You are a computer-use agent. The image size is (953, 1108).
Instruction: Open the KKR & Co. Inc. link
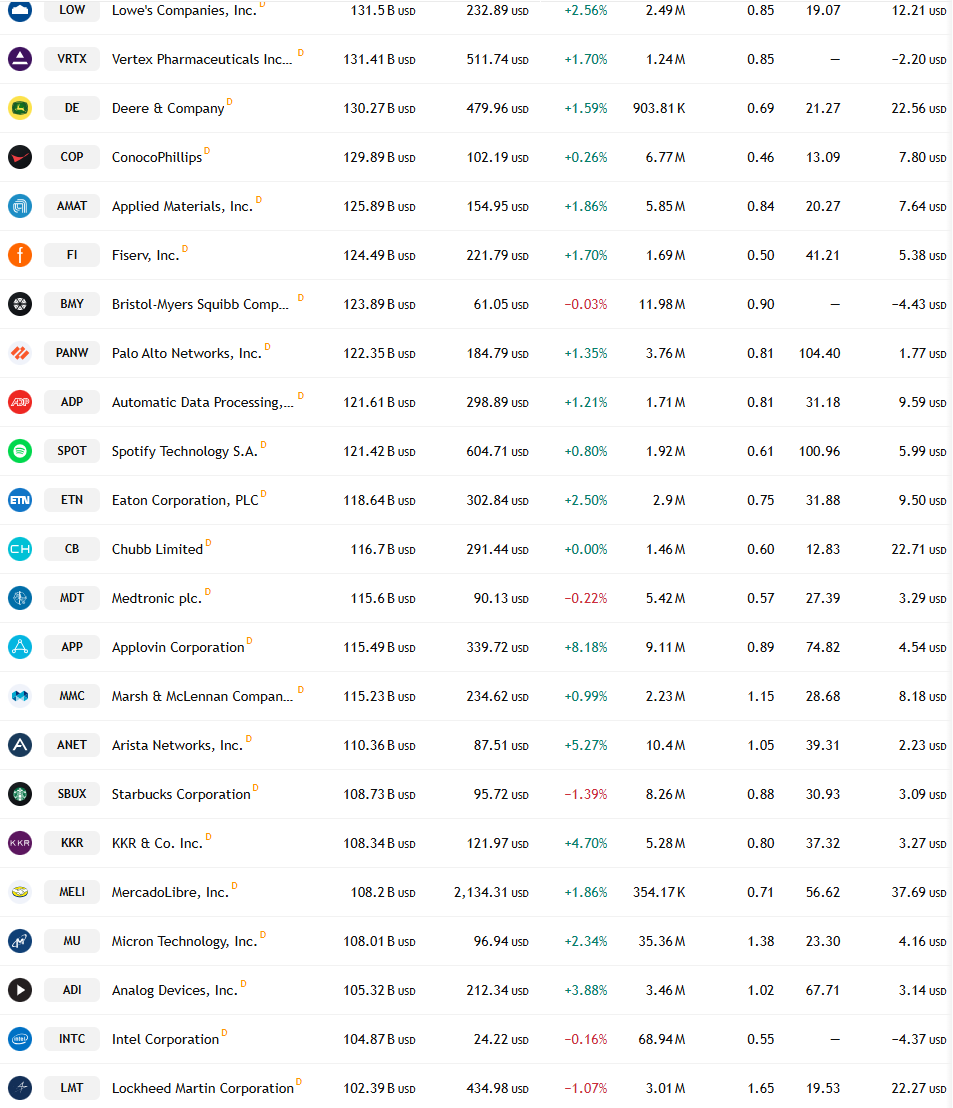(157, 843)
